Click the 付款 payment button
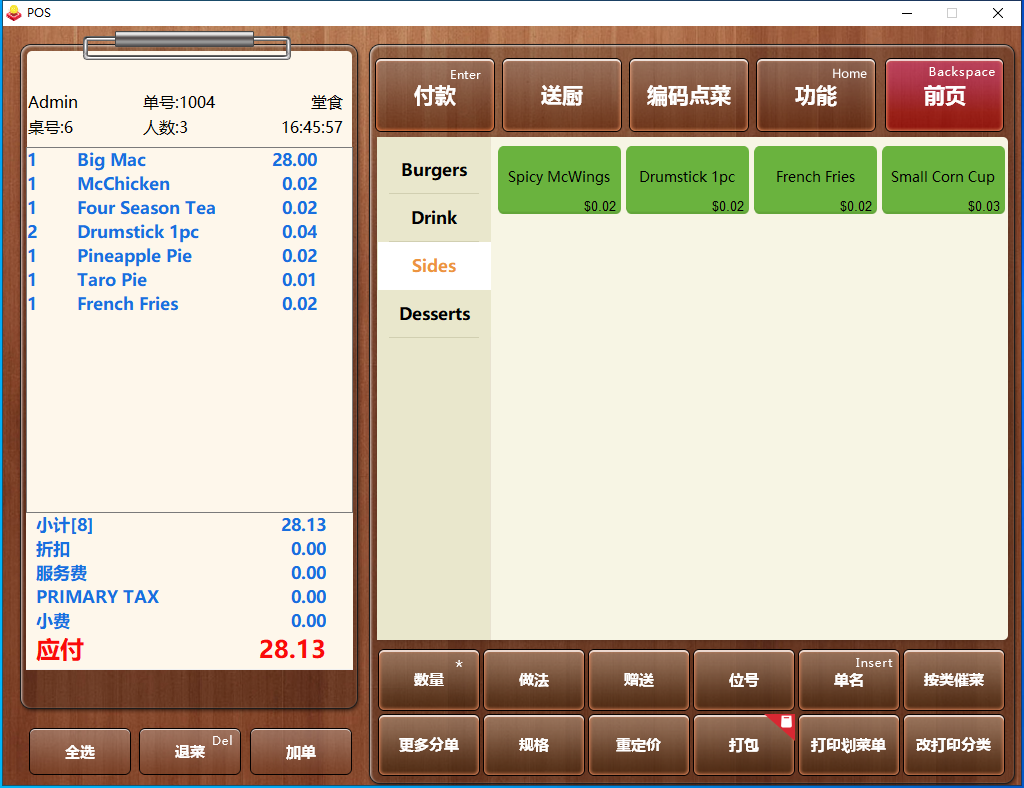The height and width of the screenshot is (788, 1024). click(434, 96)
